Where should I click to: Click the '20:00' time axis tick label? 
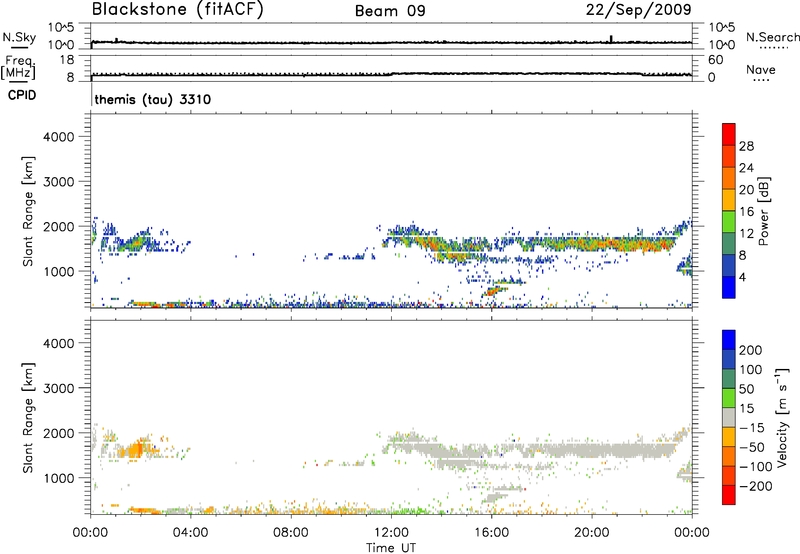[x=592, y=533]
